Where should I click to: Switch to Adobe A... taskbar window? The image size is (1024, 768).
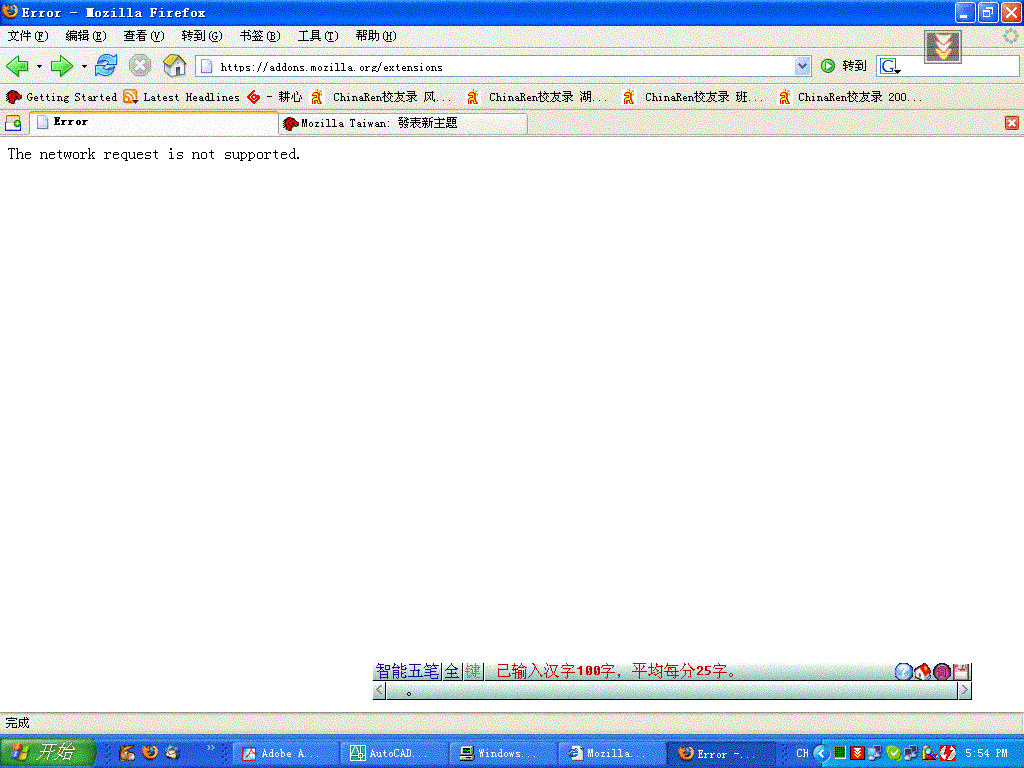287,753
